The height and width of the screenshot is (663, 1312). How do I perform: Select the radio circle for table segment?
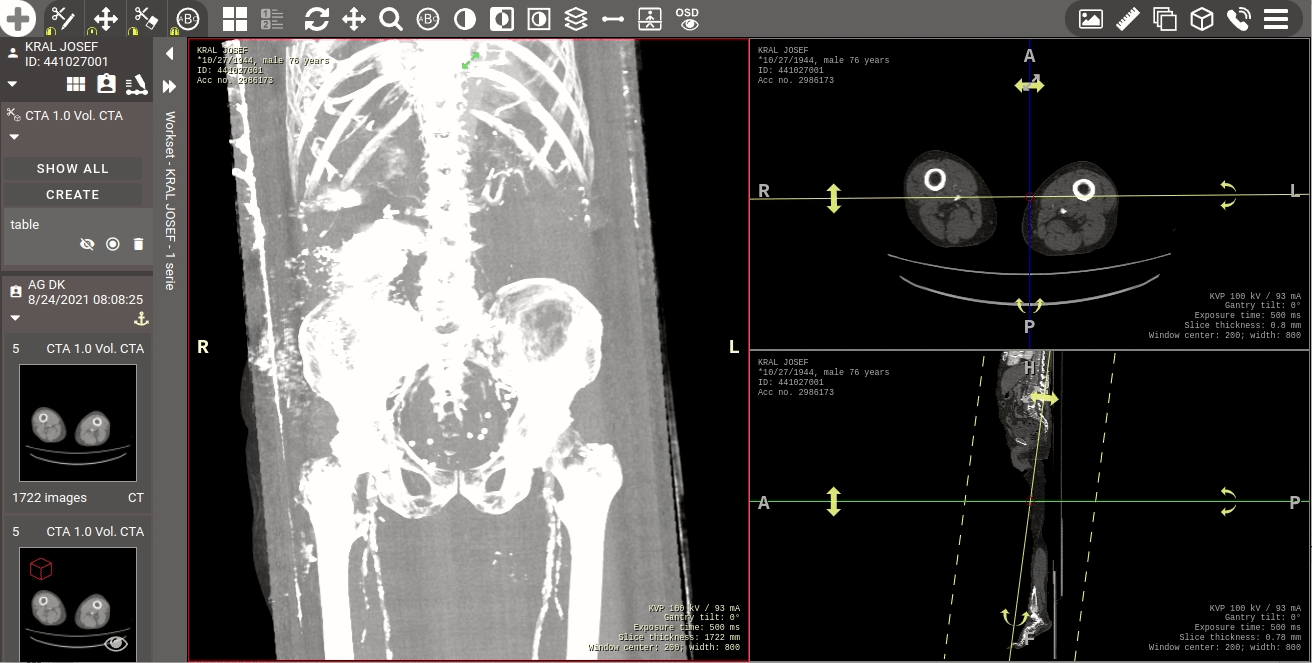point(113,244)
